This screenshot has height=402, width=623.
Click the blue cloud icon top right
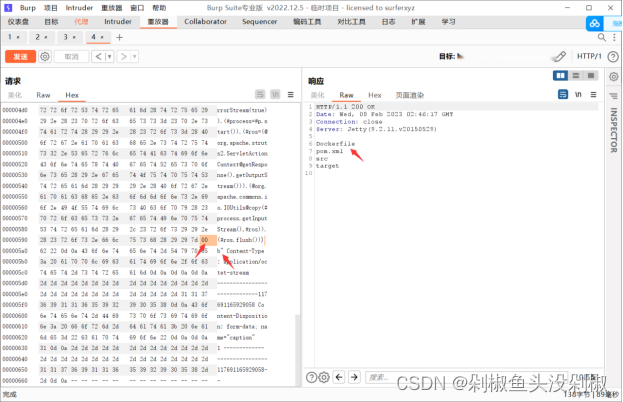pyautogui.click(x=594, y=23)
